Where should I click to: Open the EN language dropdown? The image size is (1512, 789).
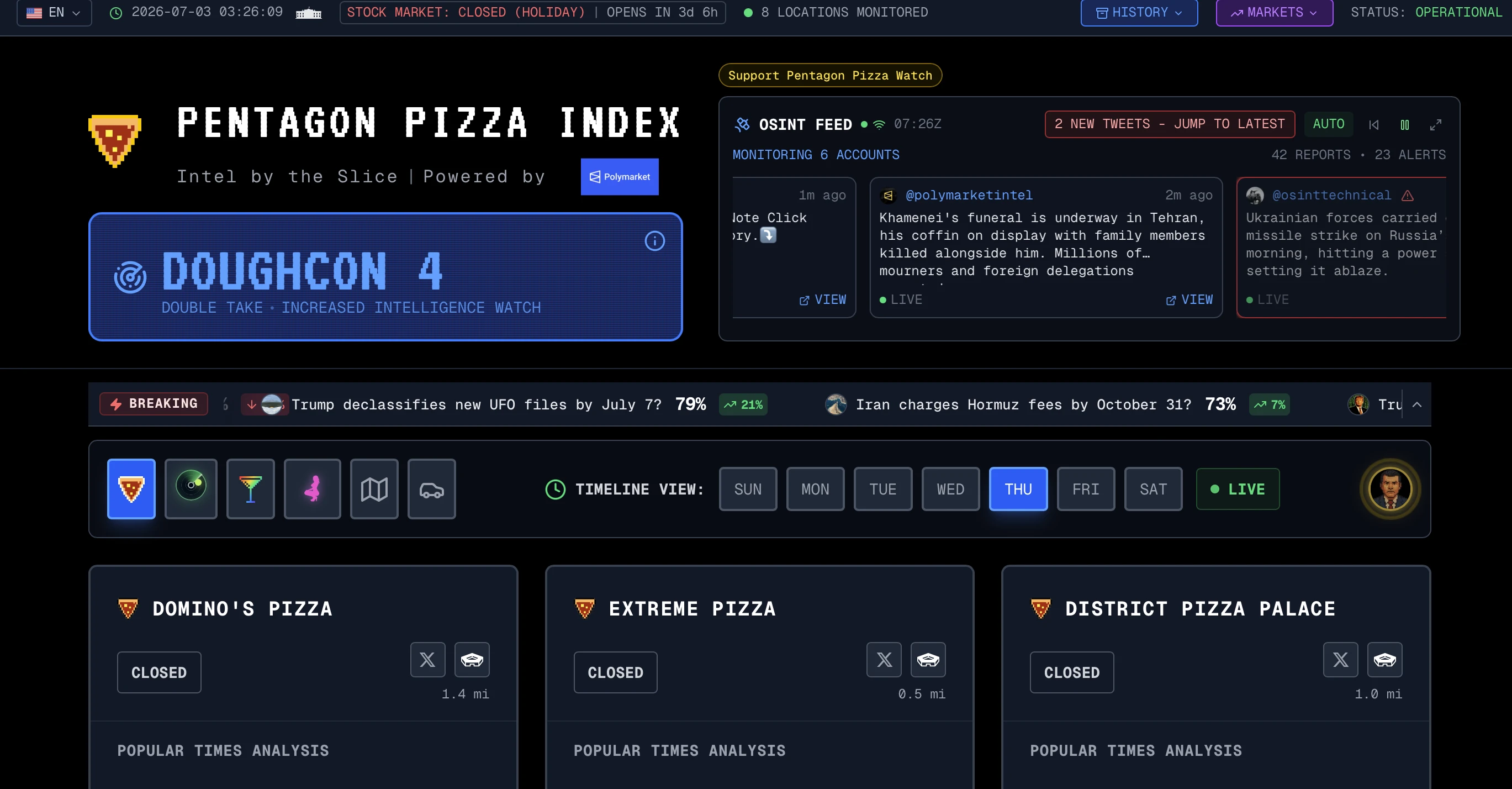(54, 12)
